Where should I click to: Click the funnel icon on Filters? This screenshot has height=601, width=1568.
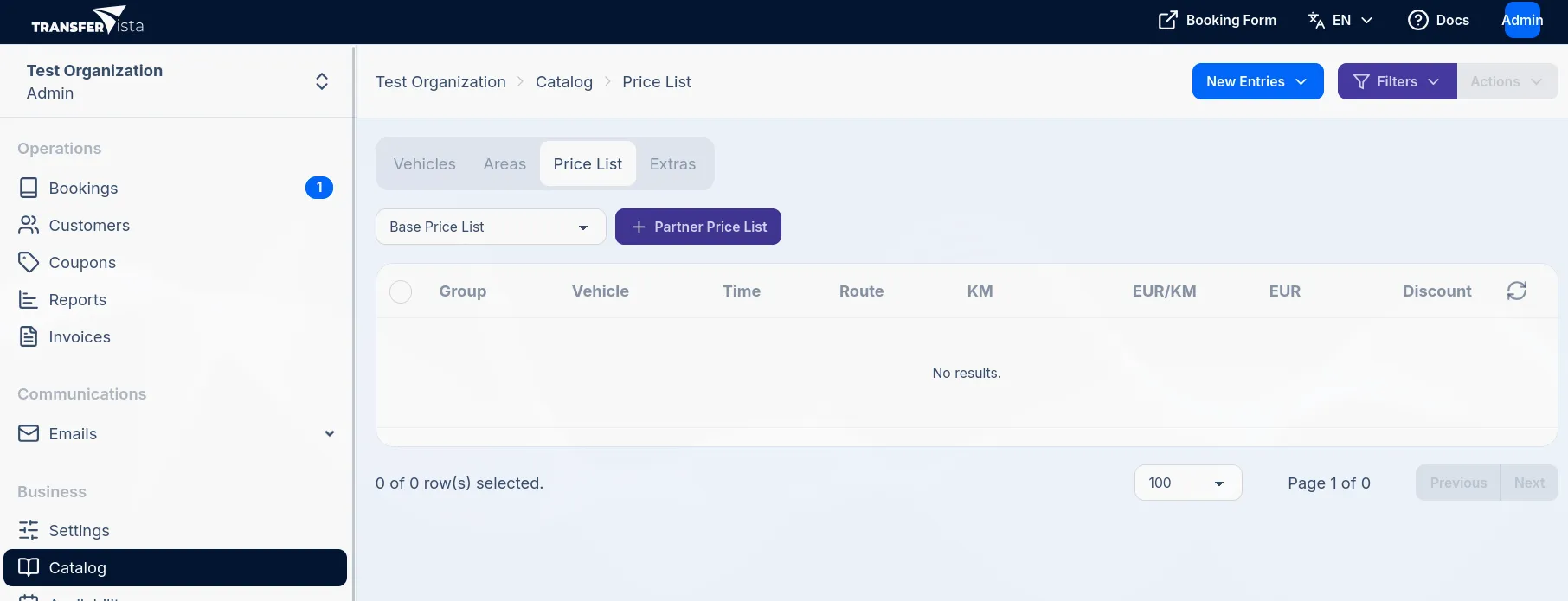click(x=1361, y=81)
